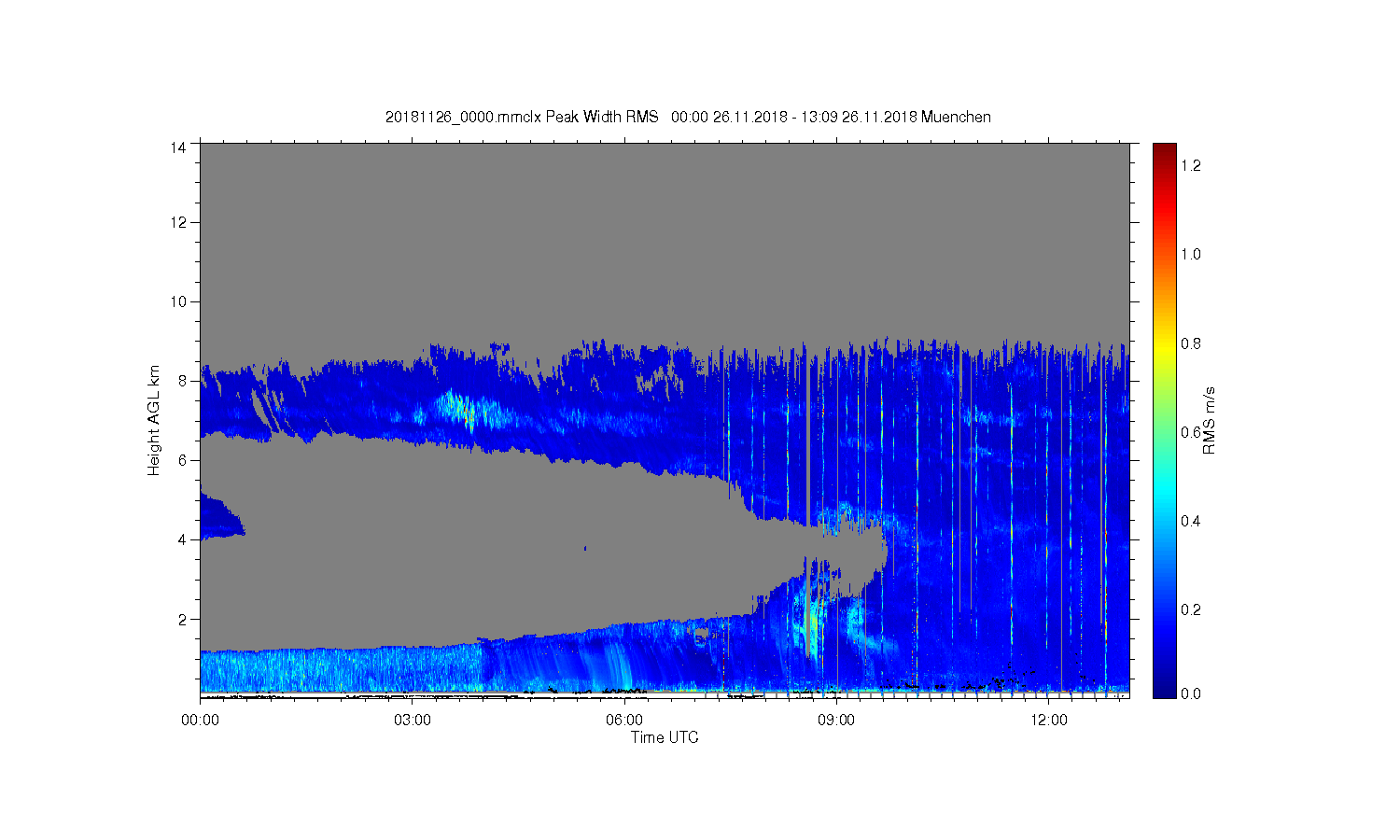The image size is (1400, 840).
Task: Click the colorbar value 0.4
Action: pyautogui.click(x=1190, y=521)
